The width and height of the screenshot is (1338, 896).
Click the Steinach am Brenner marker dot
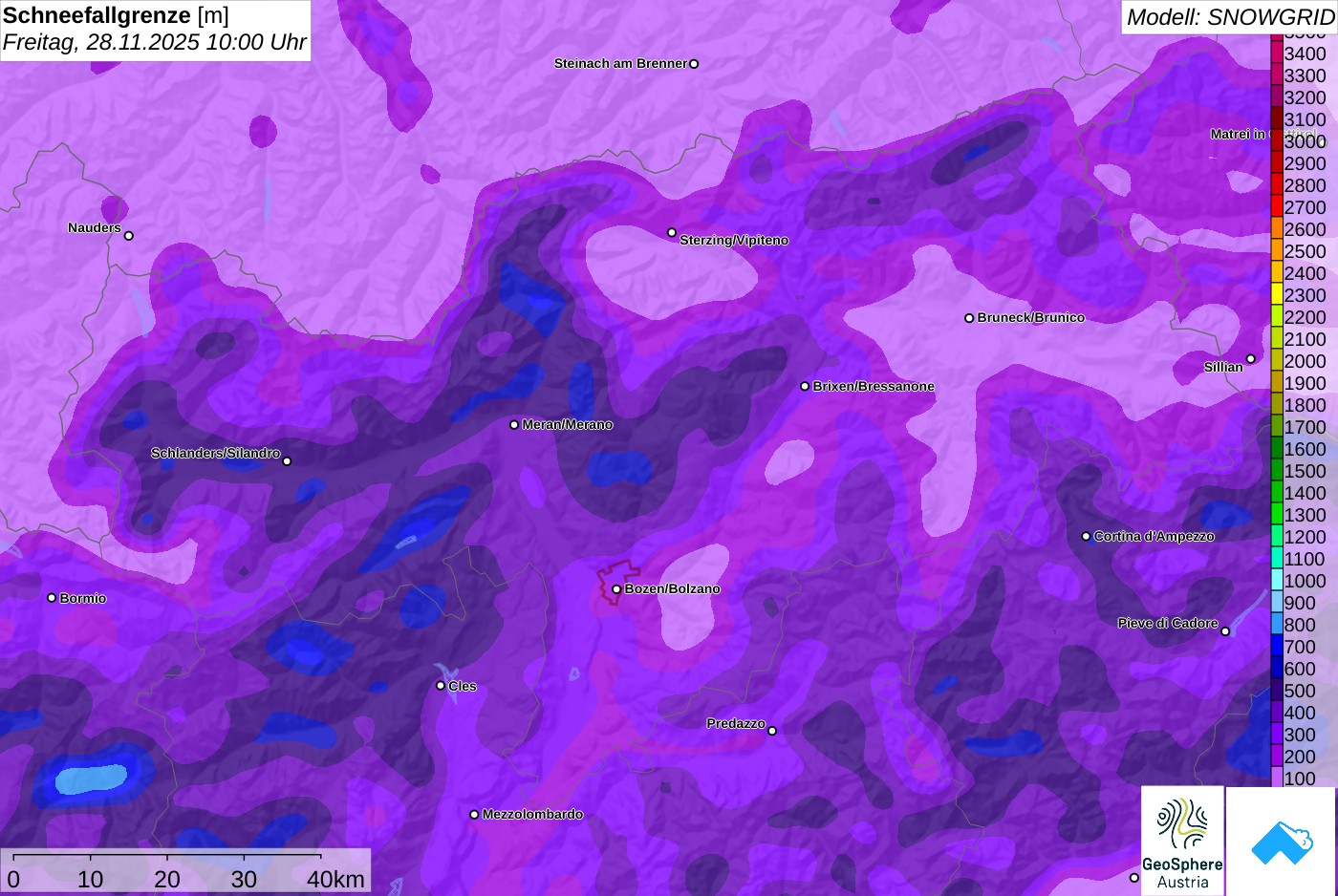tap(694, 64)
